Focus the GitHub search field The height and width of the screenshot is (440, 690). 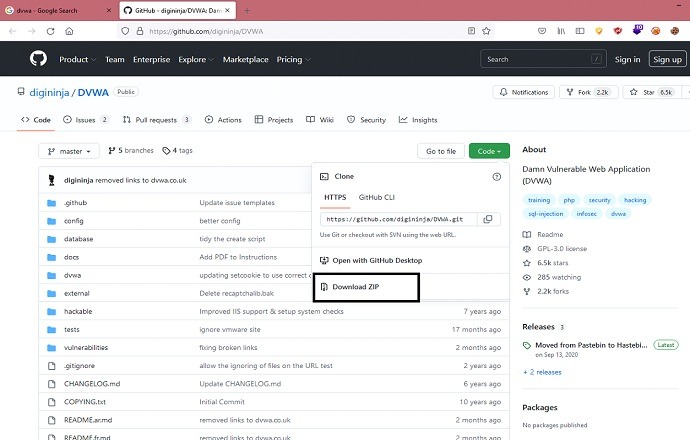pos(543,59)
